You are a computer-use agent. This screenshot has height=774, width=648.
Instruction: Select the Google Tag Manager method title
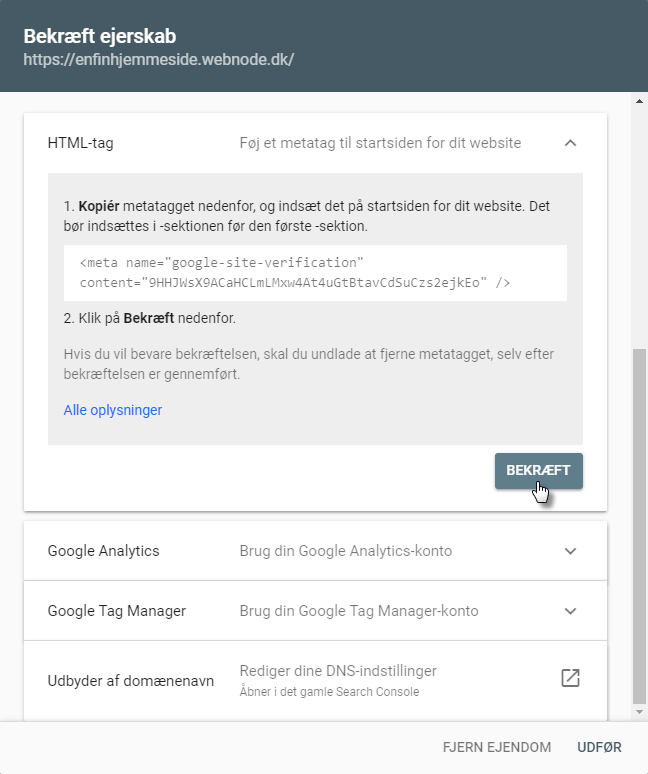click(116, 611)
